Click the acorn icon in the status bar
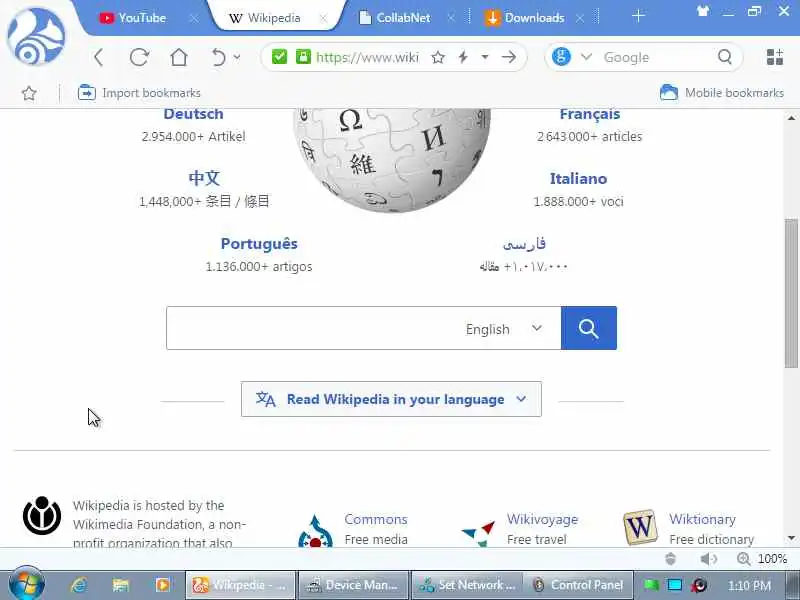800x600 pixels. (670, 559)
